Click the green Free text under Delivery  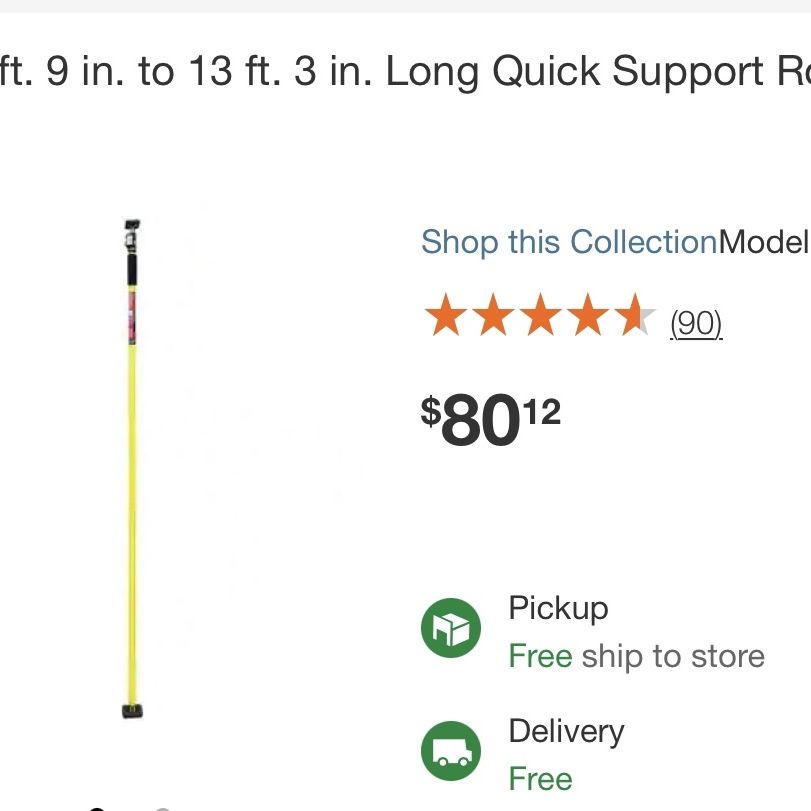(540, 779)
